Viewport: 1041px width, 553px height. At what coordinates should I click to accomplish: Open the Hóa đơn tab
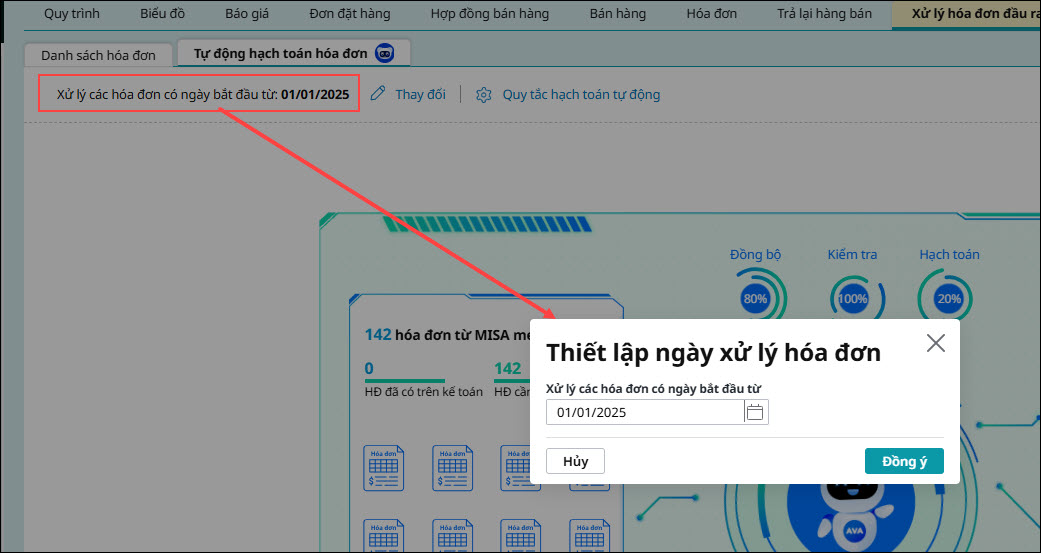click(712, 14)
